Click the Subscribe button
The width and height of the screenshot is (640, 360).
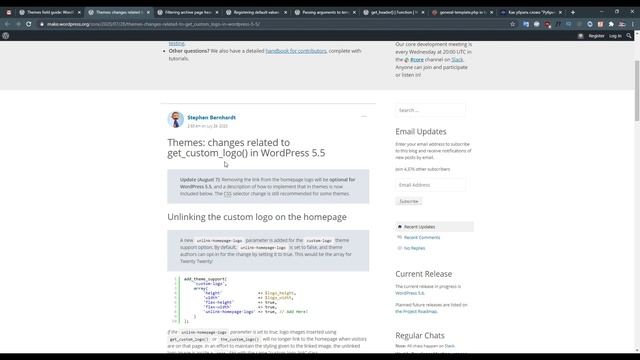pos(409,201)
